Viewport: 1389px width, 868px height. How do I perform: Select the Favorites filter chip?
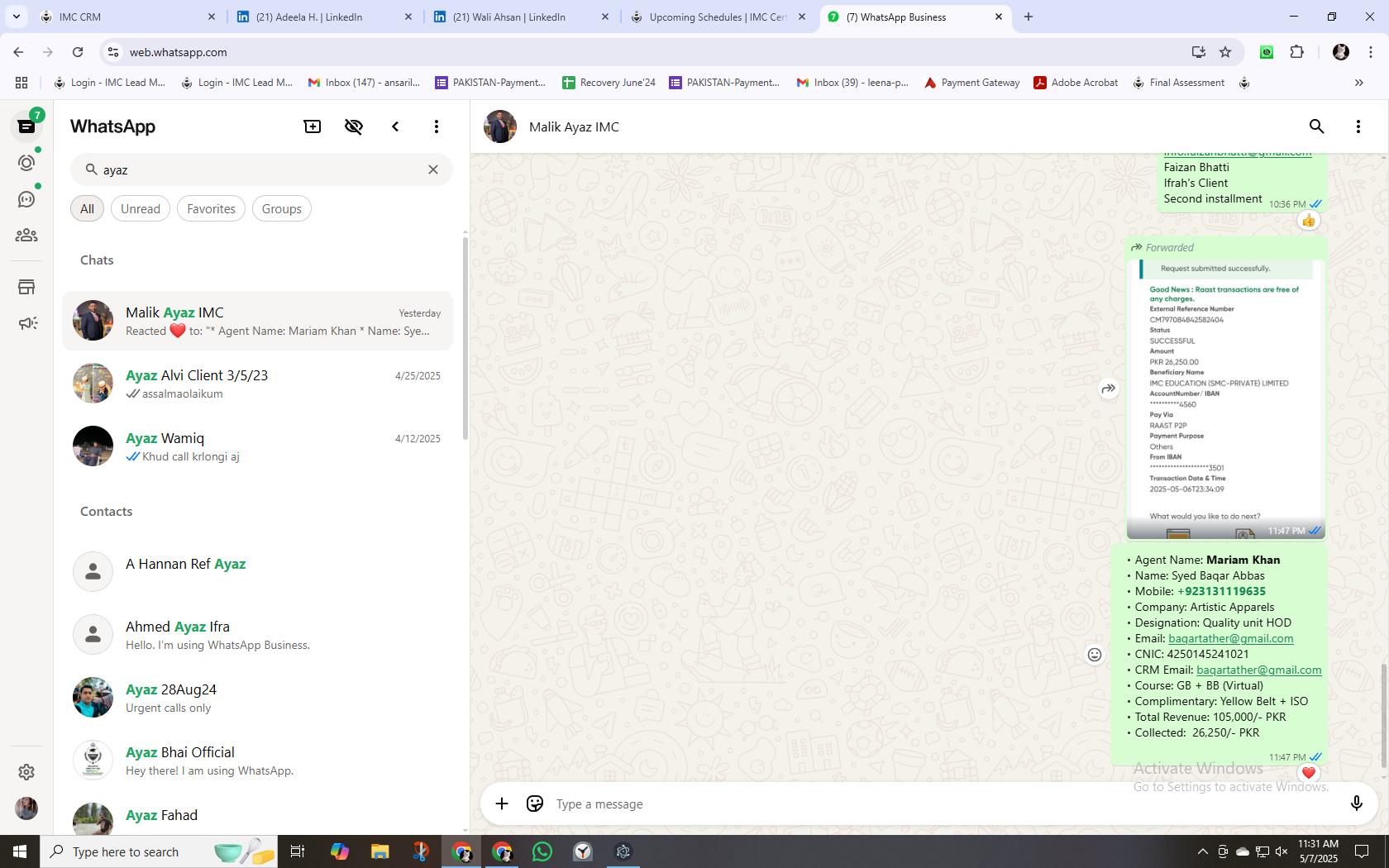(x=211, y=208)
